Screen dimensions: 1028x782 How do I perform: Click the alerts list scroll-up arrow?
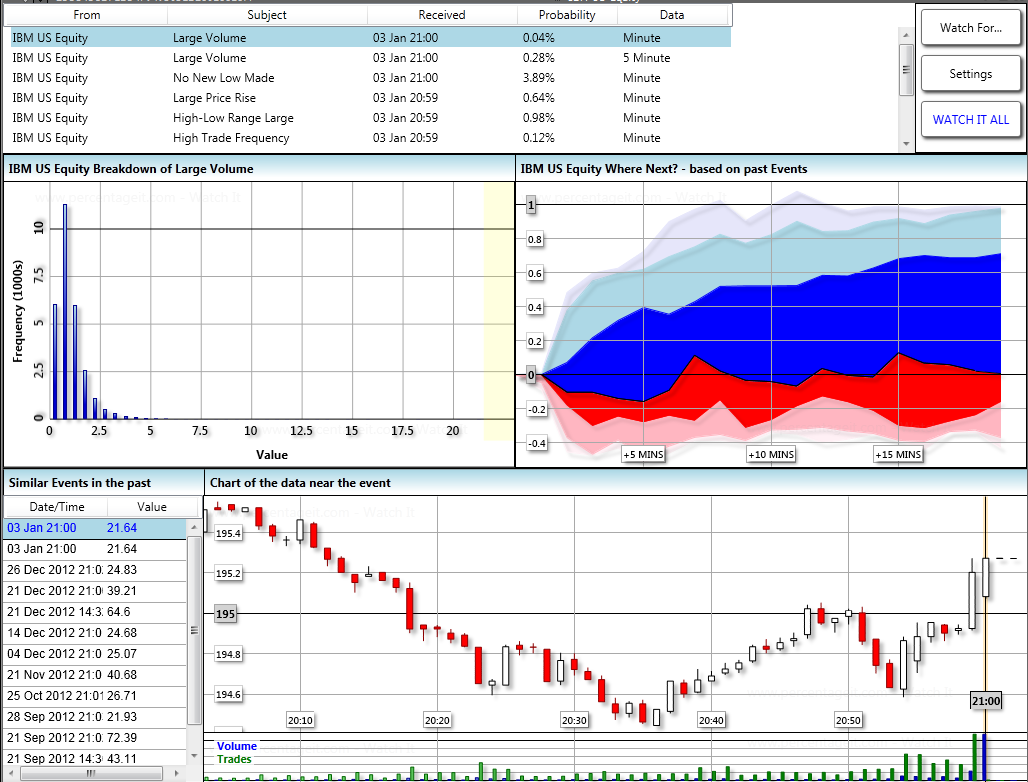coord(906,35)
